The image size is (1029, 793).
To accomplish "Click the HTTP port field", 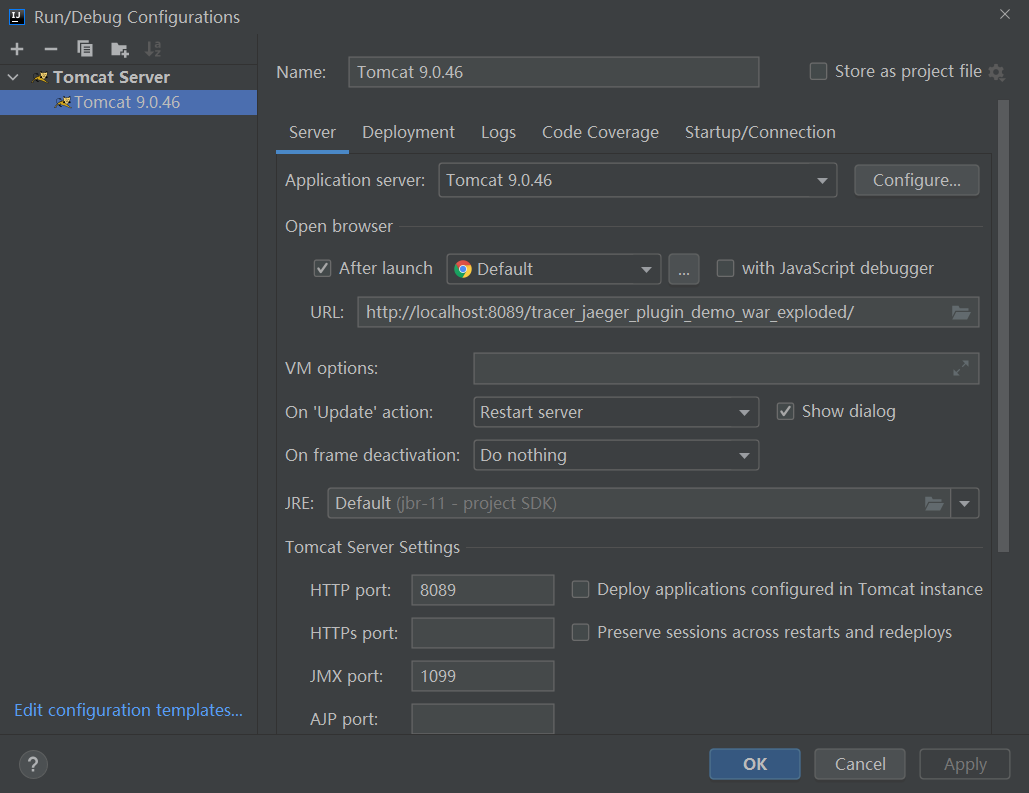I will [482, 590].
